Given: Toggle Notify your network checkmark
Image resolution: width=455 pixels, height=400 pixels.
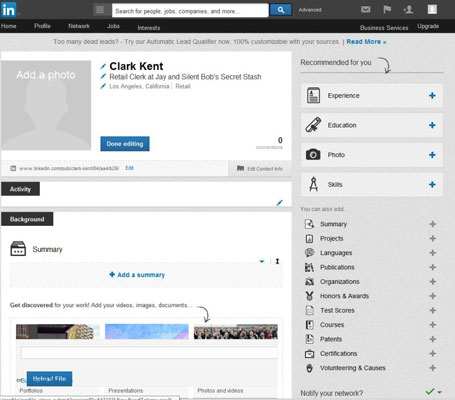Looking at the screenshot, I should pyautogui.click(x=430, y=391).
